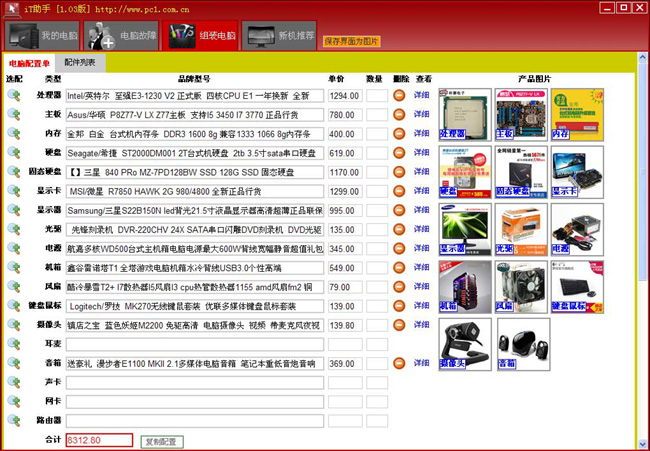Click the 音箱 product thumbnail
The height and width of the screenshot is (451, 650).
524,344
